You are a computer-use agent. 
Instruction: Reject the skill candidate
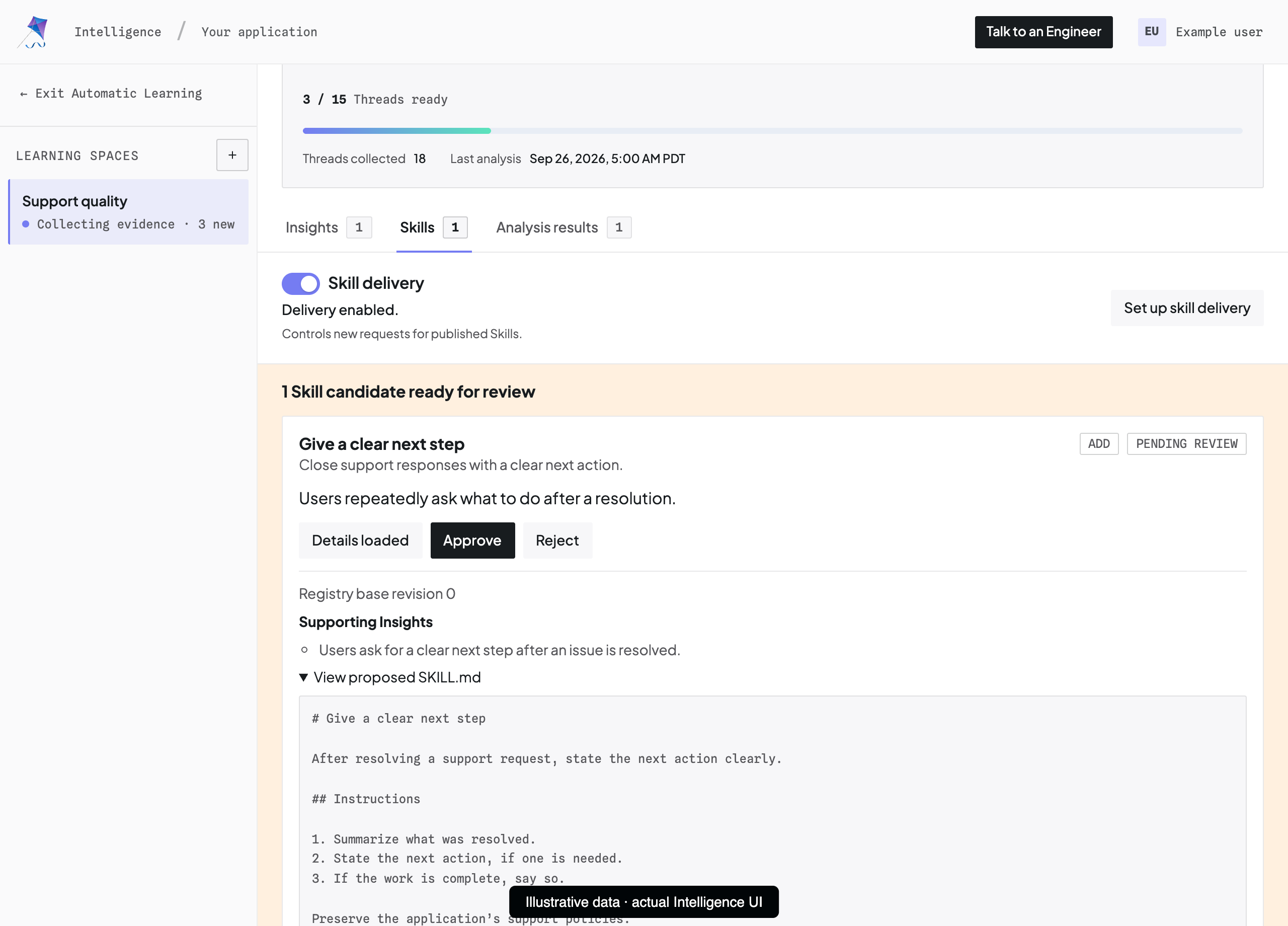557,541
